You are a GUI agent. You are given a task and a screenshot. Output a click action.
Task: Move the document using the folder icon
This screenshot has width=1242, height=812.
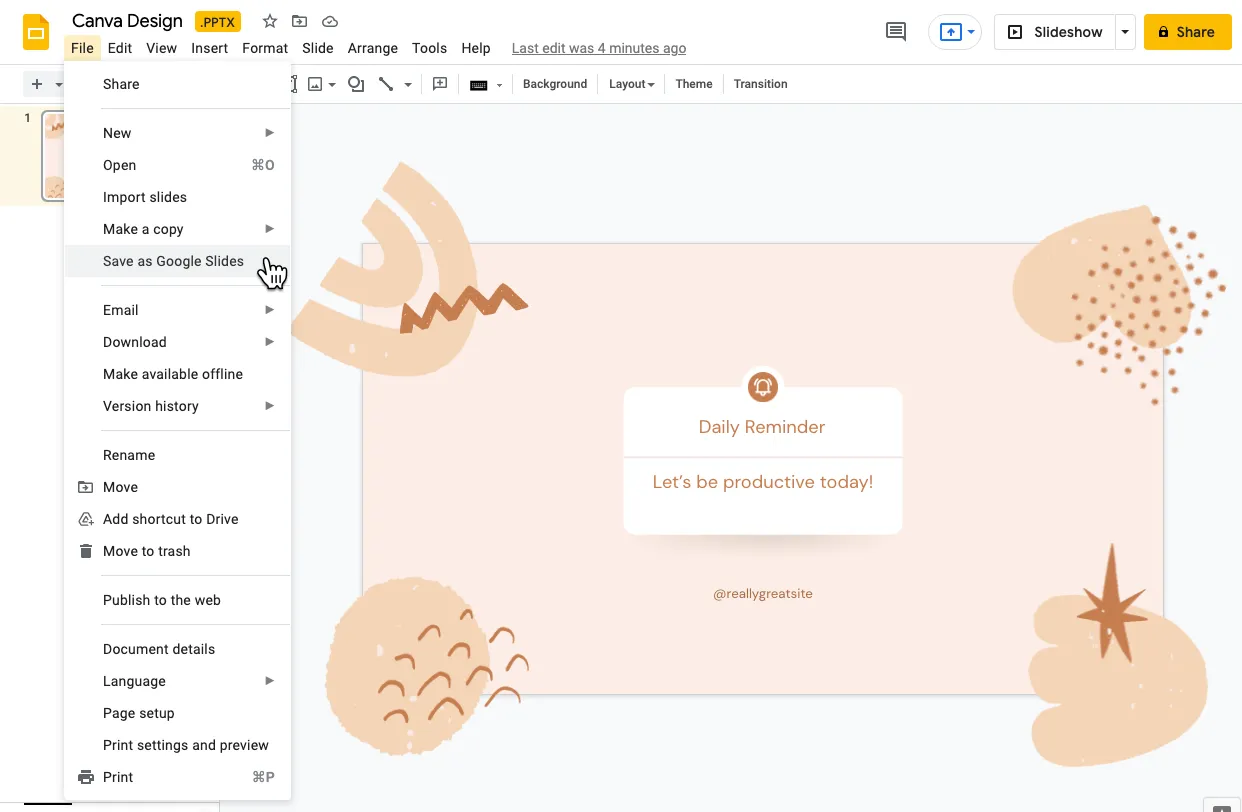click(299, 20)
